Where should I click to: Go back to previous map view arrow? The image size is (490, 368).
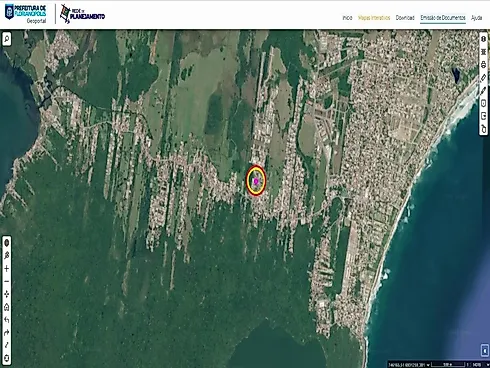pos(7,320)
